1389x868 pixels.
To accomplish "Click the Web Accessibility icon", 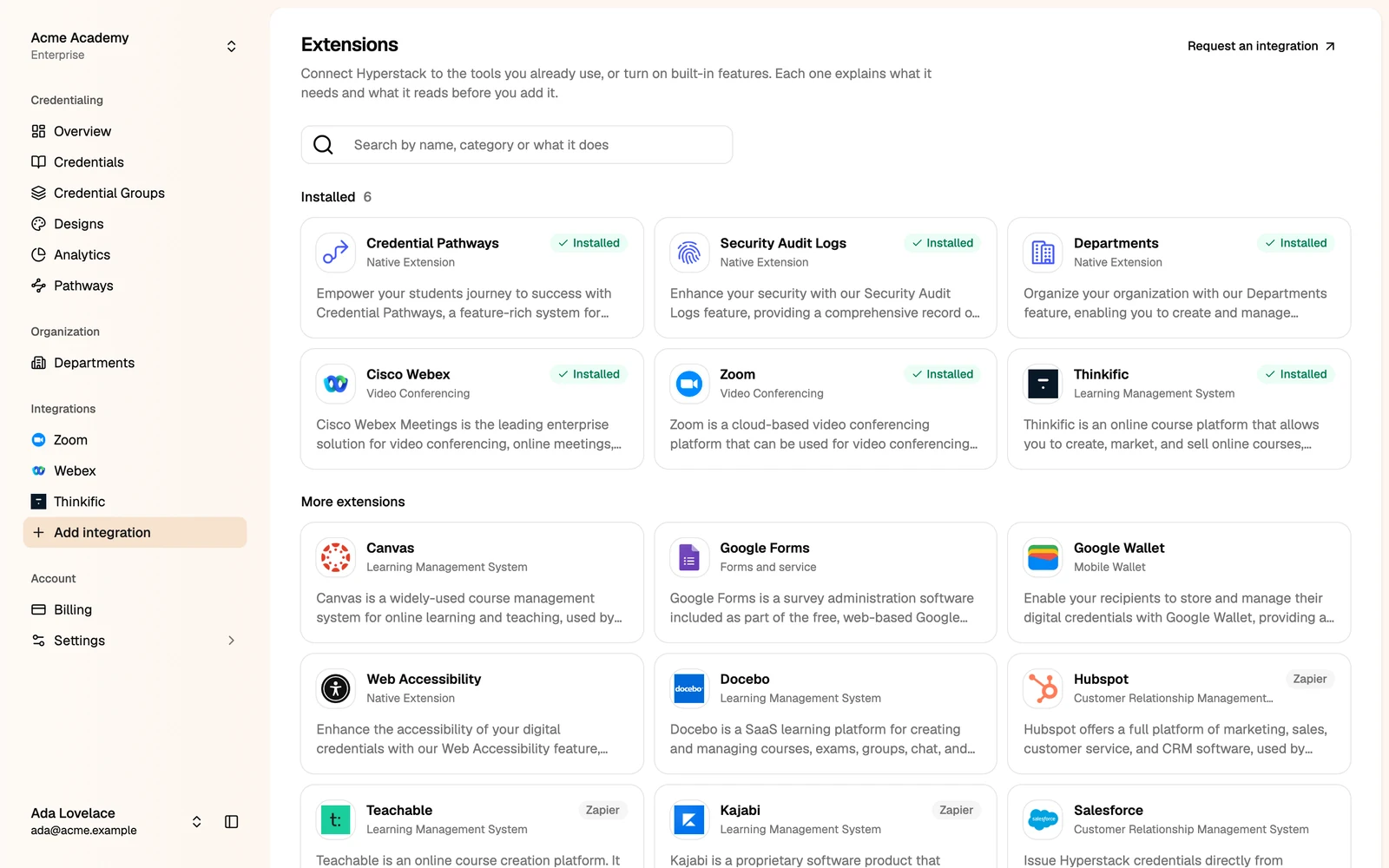I will pos(335,688).
